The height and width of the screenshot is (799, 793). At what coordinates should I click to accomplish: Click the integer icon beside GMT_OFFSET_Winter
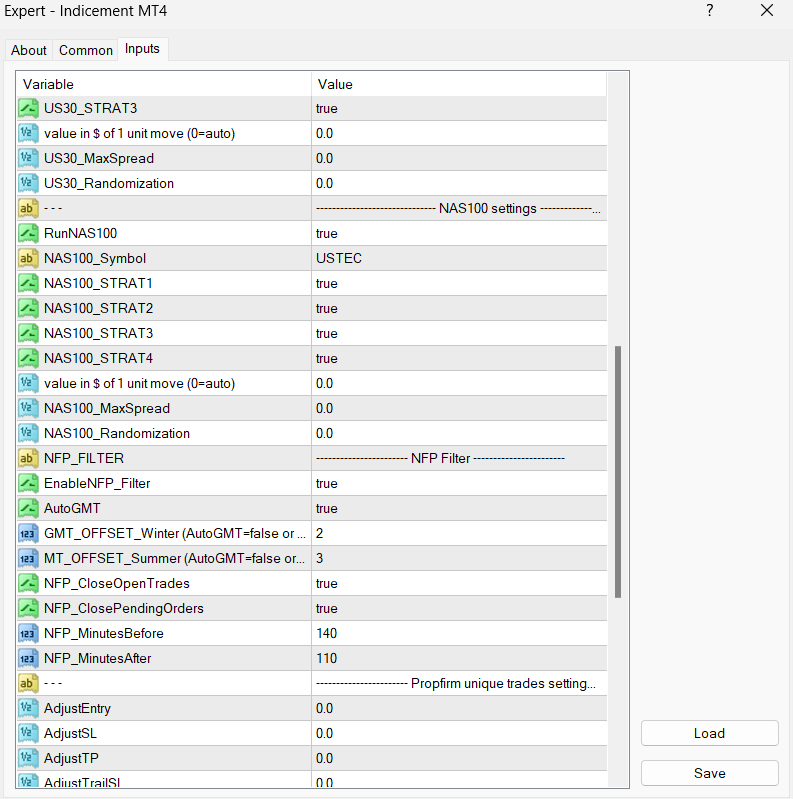tap(29, 533)
